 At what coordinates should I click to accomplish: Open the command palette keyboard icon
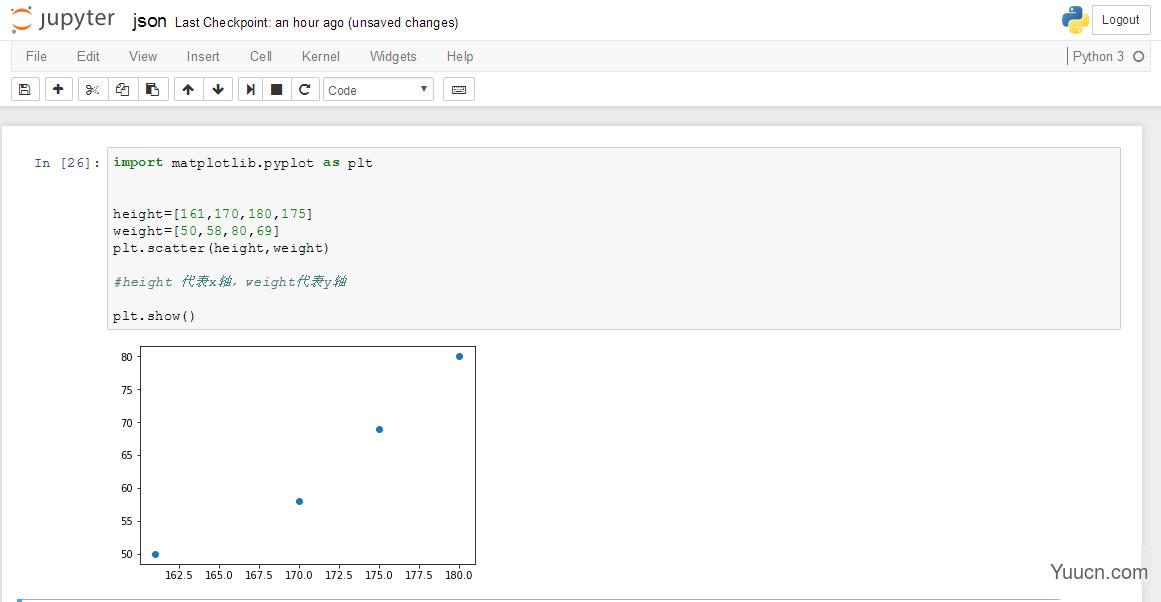click(x=459, y=89)
